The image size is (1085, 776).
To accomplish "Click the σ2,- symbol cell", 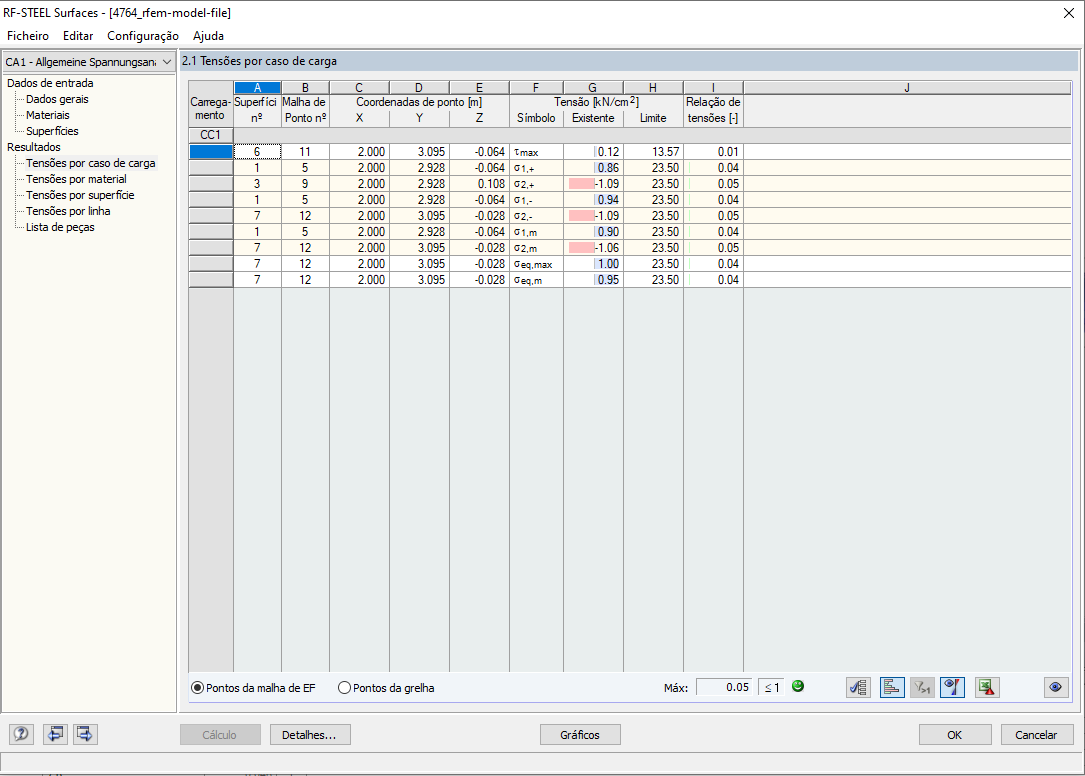I will click(x=536, y=215).
